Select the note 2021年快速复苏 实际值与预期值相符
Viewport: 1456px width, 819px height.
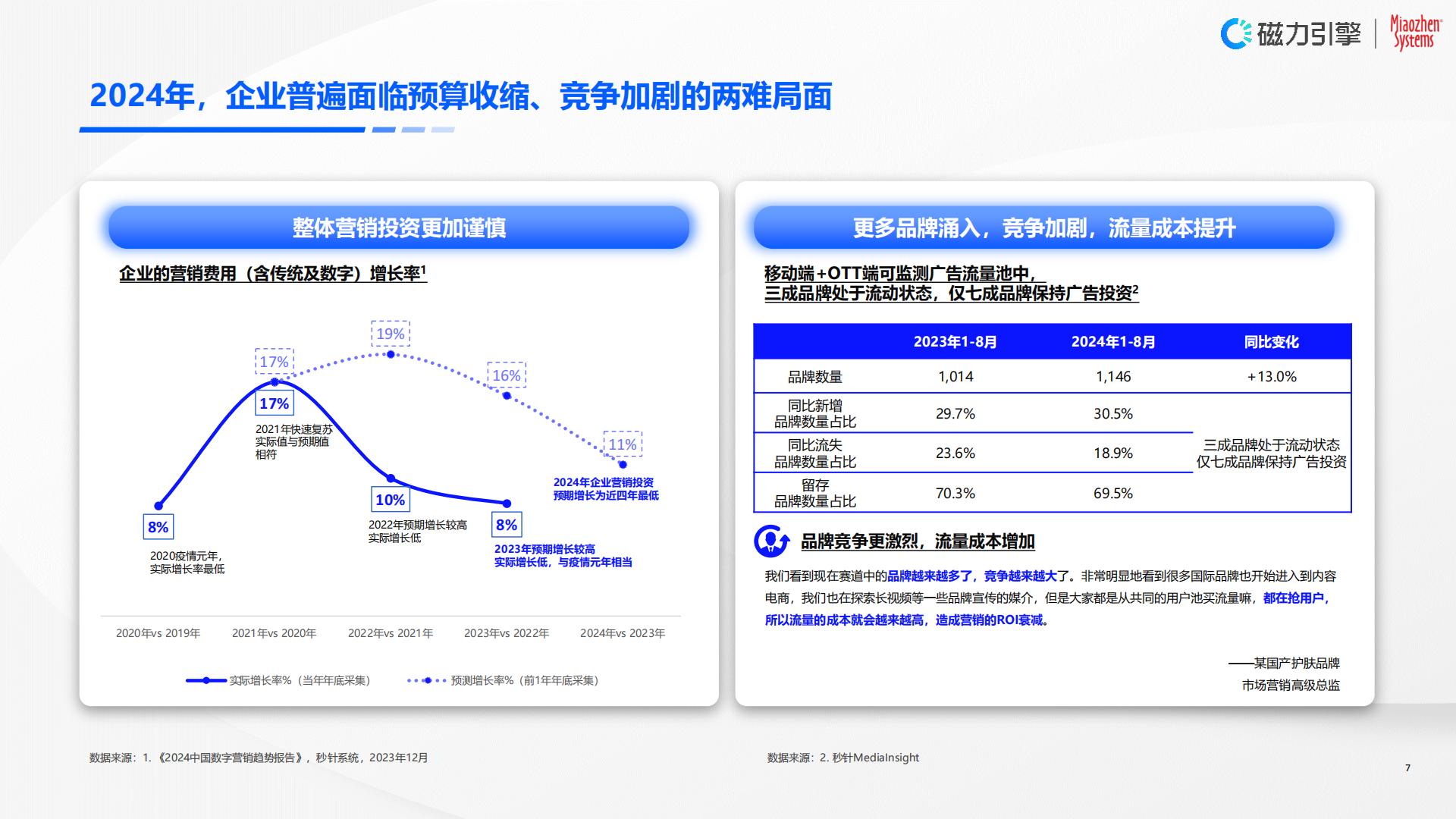(x=294, y=441)
